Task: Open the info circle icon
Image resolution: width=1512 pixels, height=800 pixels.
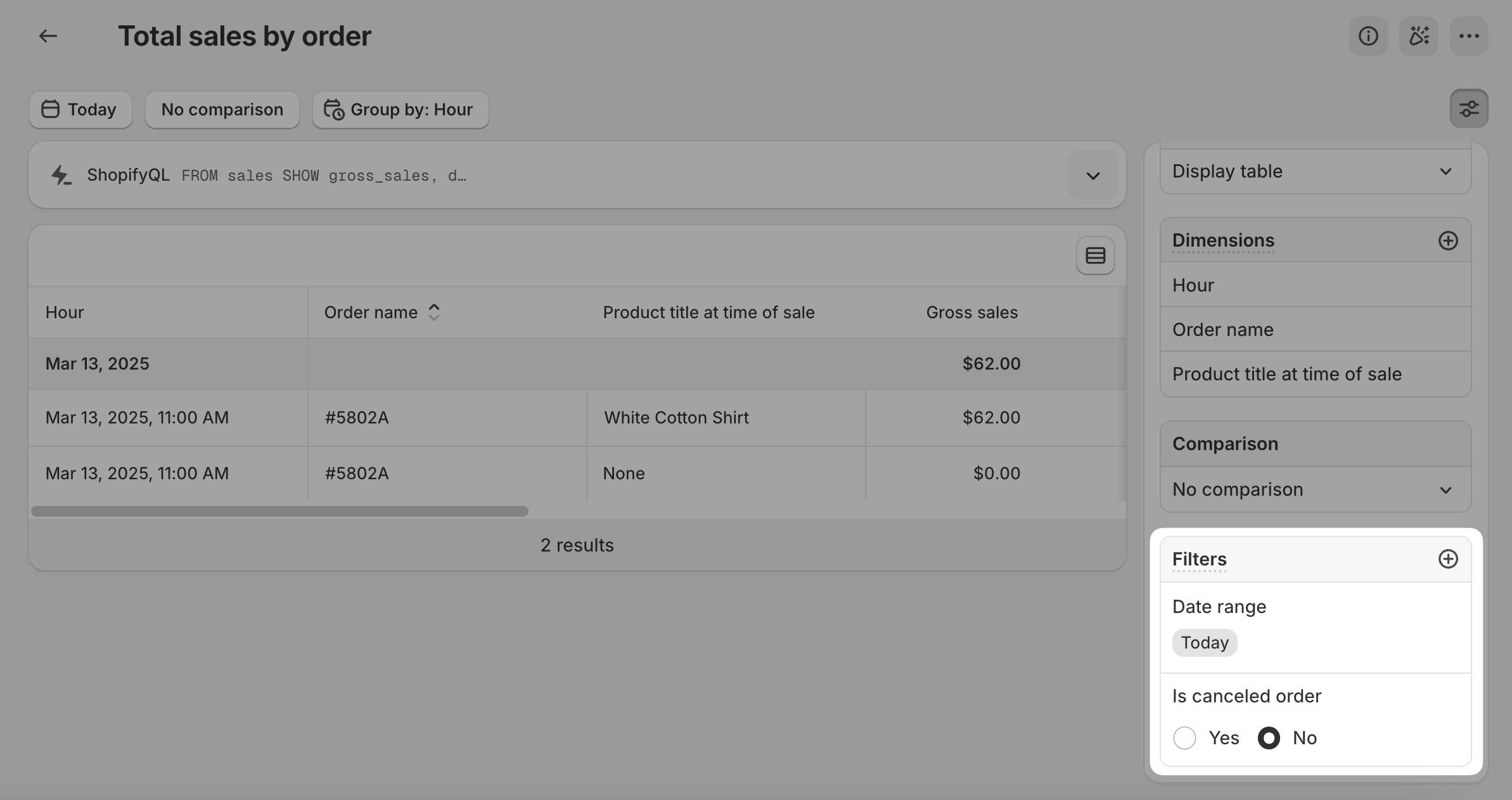Action: tap(1368, 36)
